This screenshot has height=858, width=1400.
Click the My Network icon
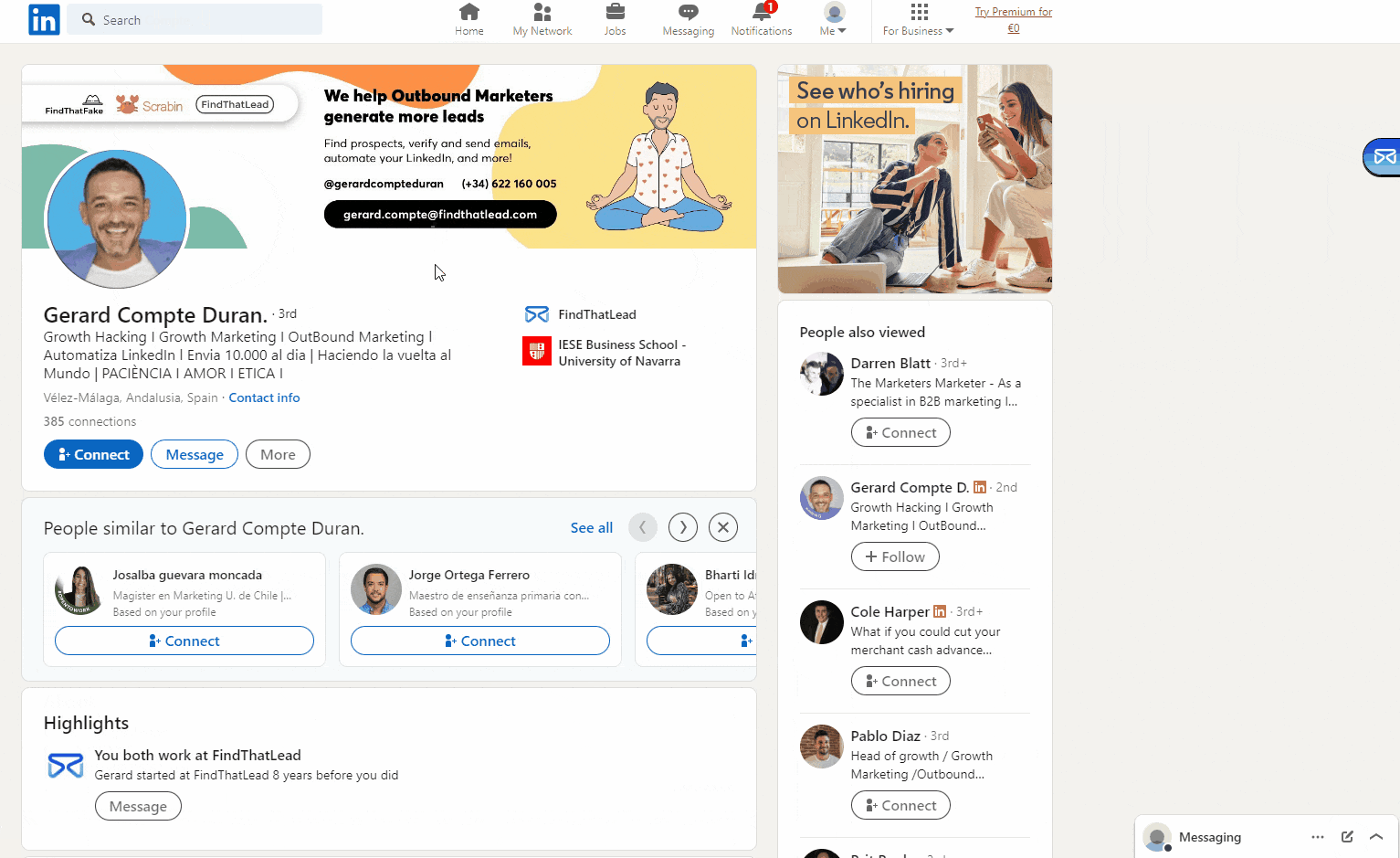tap(542, 14)
